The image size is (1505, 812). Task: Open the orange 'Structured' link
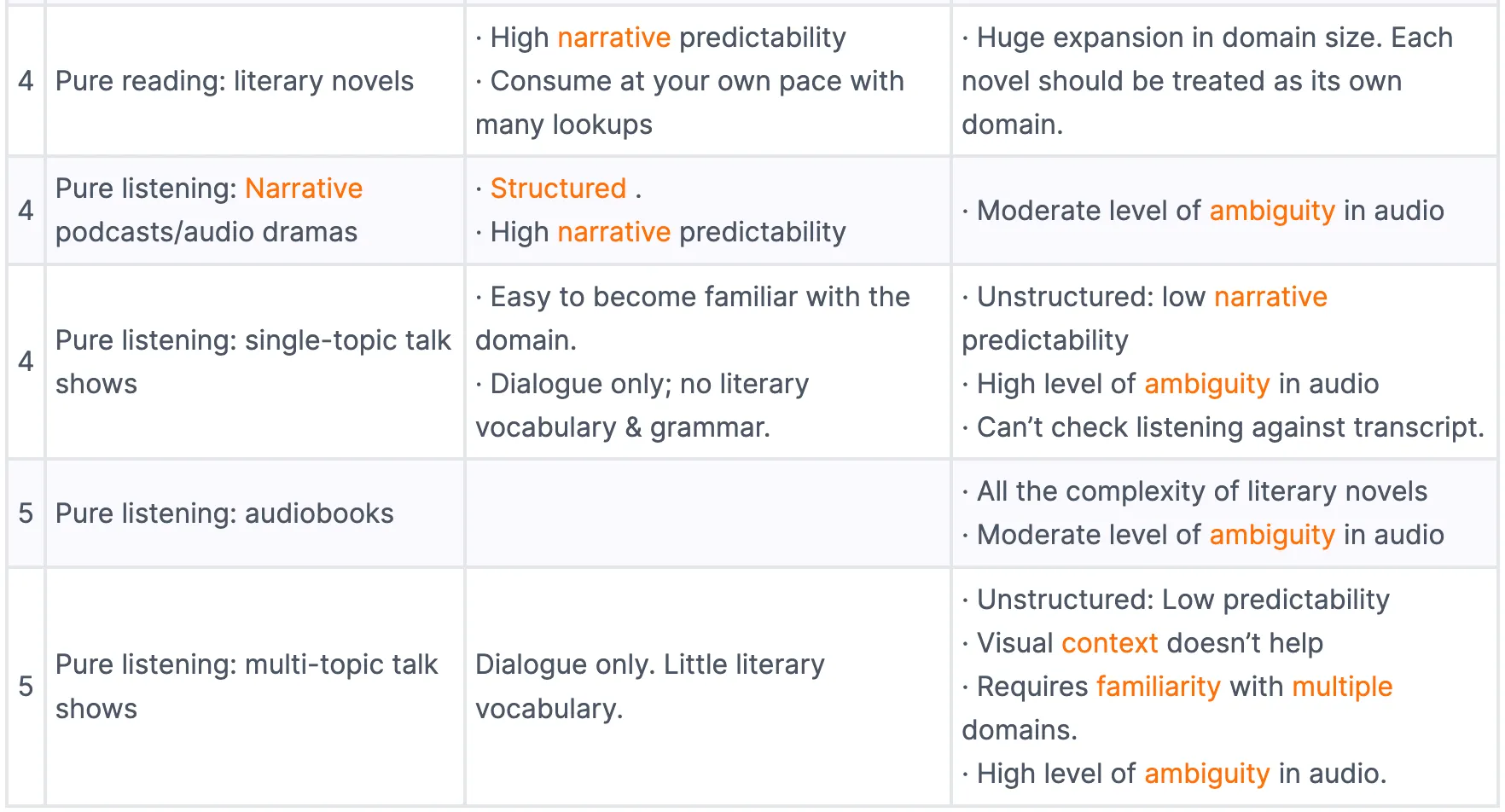coord(558,188)
